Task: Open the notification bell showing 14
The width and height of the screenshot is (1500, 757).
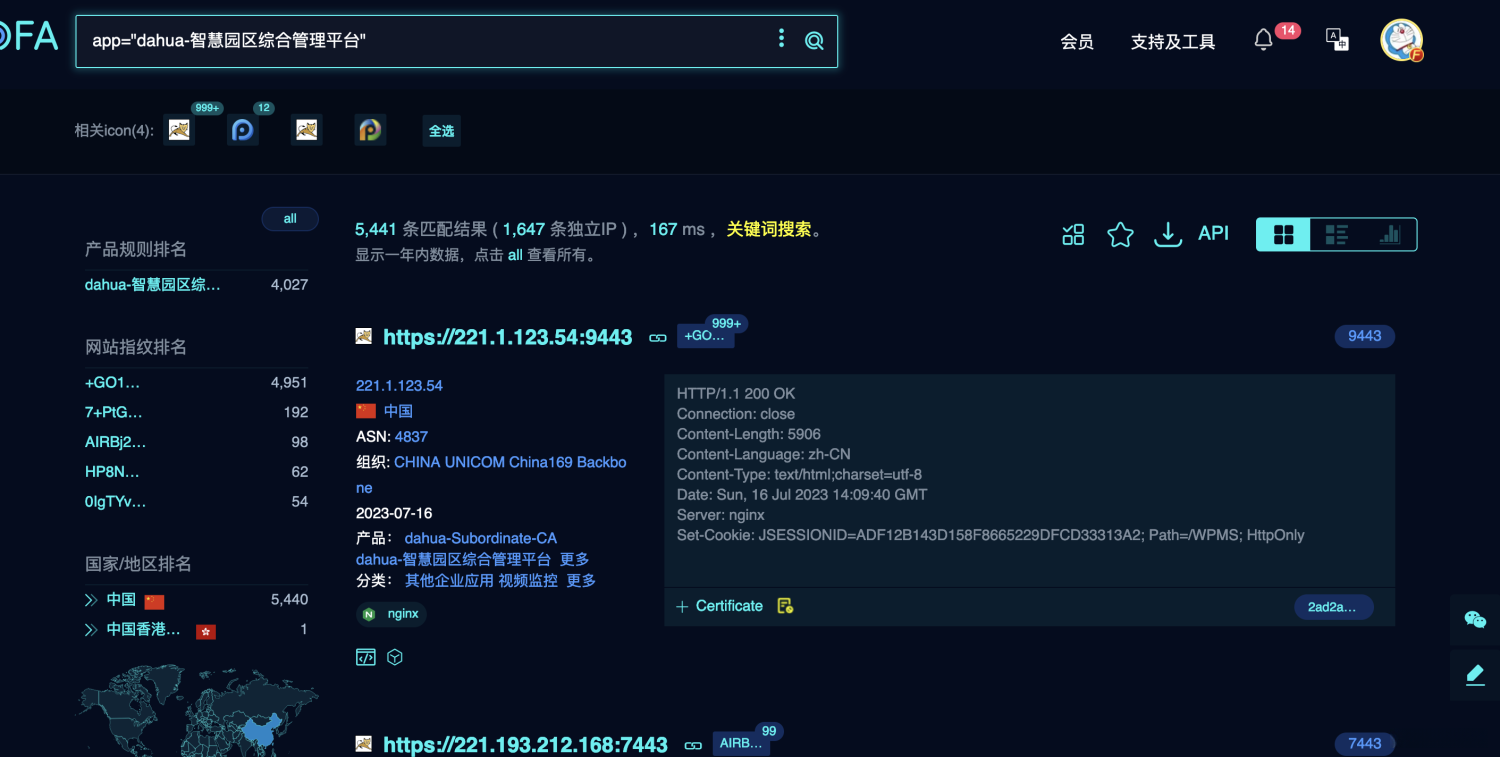Action: tap(1263, 40)
